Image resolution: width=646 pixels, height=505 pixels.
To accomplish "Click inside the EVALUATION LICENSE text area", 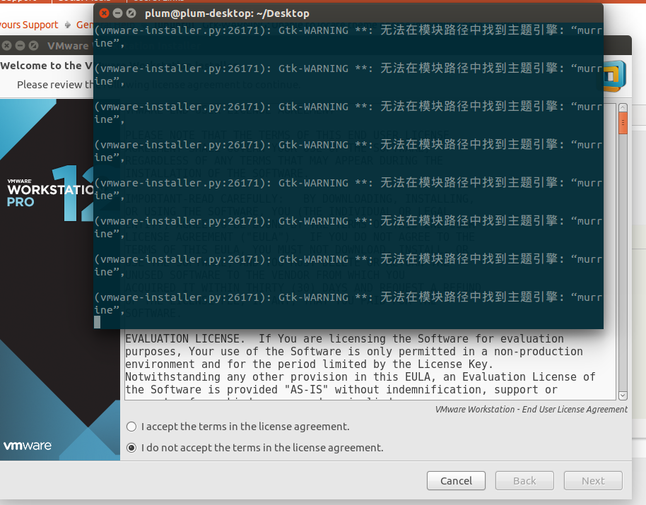I will [x=360, y=365].
